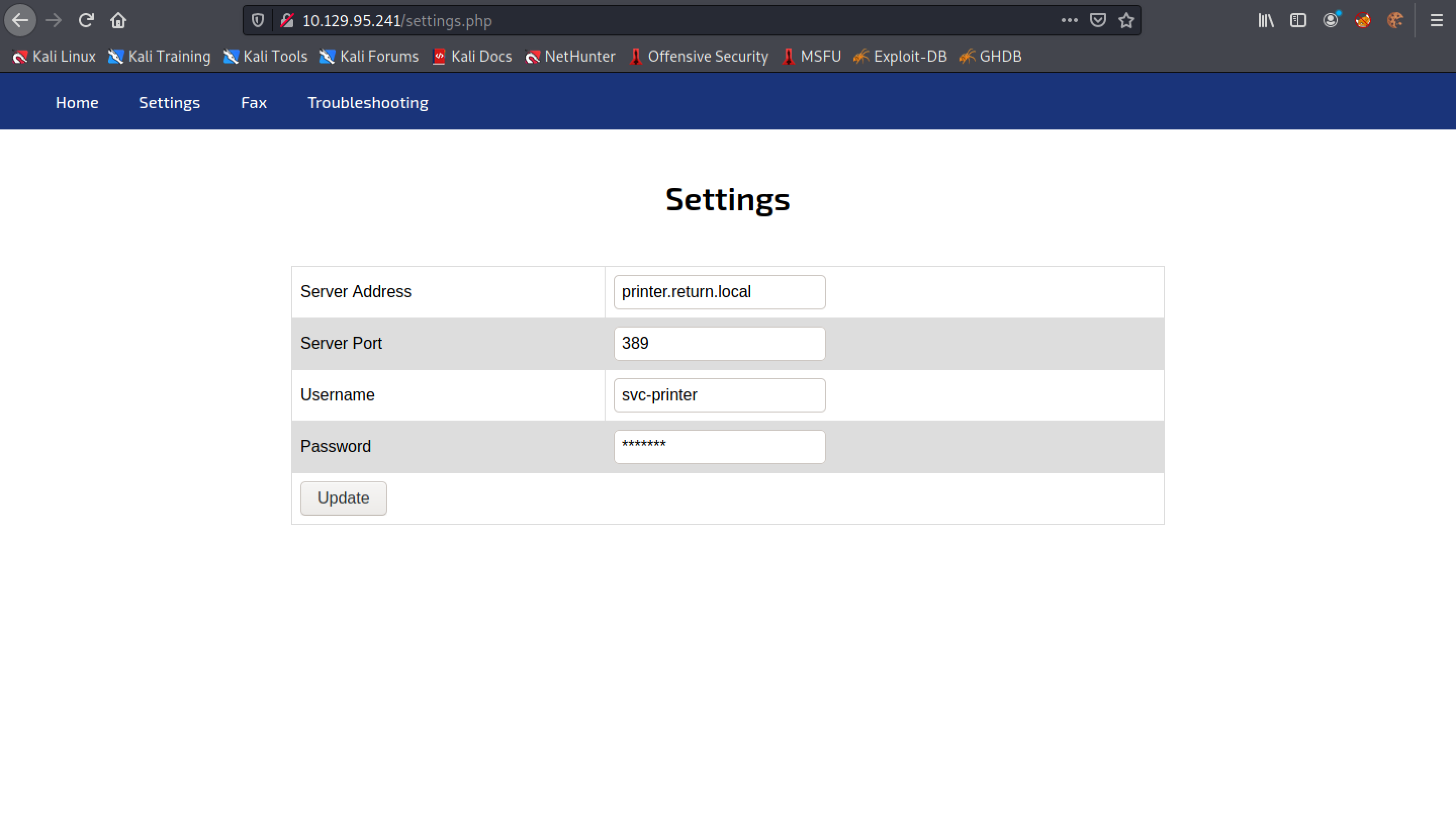The width and height of the screenshot is (1456, 817).
Task: Open the Troubleshooting nav item
Action: coord(368,103)
